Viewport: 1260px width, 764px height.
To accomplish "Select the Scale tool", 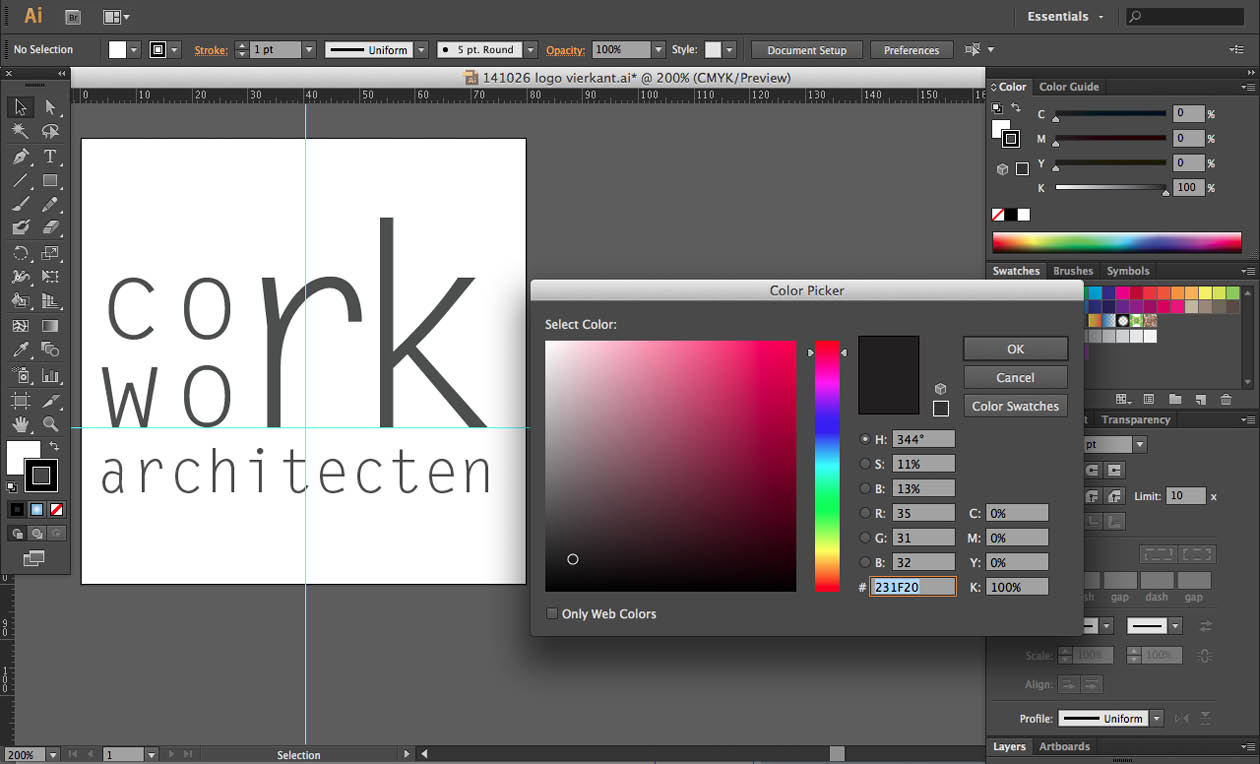I will pyautogui.click(x=50, y=254).
